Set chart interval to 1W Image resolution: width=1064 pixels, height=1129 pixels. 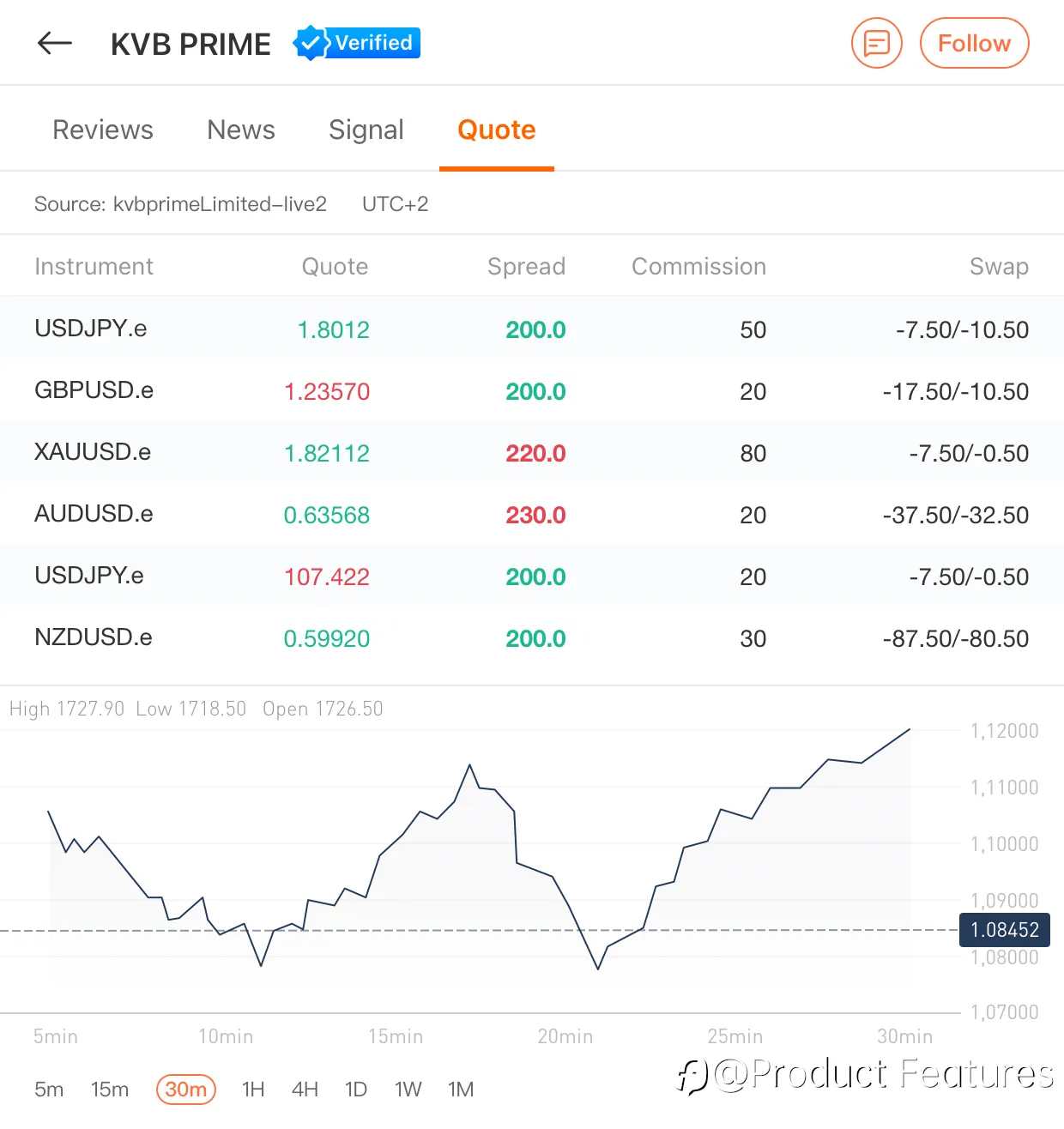[408, 1090]
